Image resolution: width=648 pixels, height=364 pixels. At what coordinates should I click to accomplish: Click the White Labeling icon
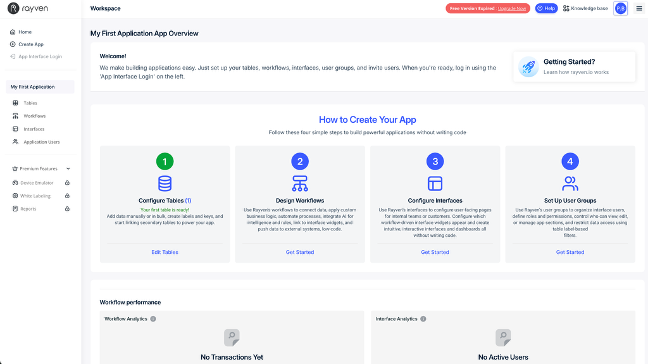(15, 196)
